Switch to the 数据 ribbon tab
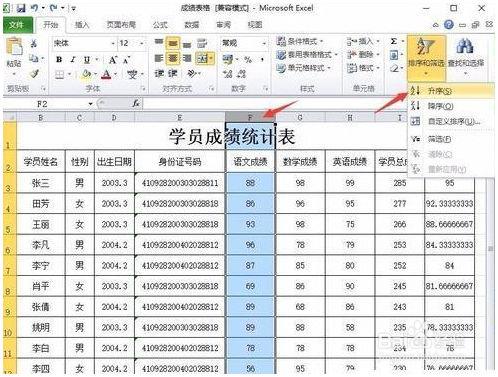Image resolution: width=498 pixels, height=377 pixels. pos(191,25)
